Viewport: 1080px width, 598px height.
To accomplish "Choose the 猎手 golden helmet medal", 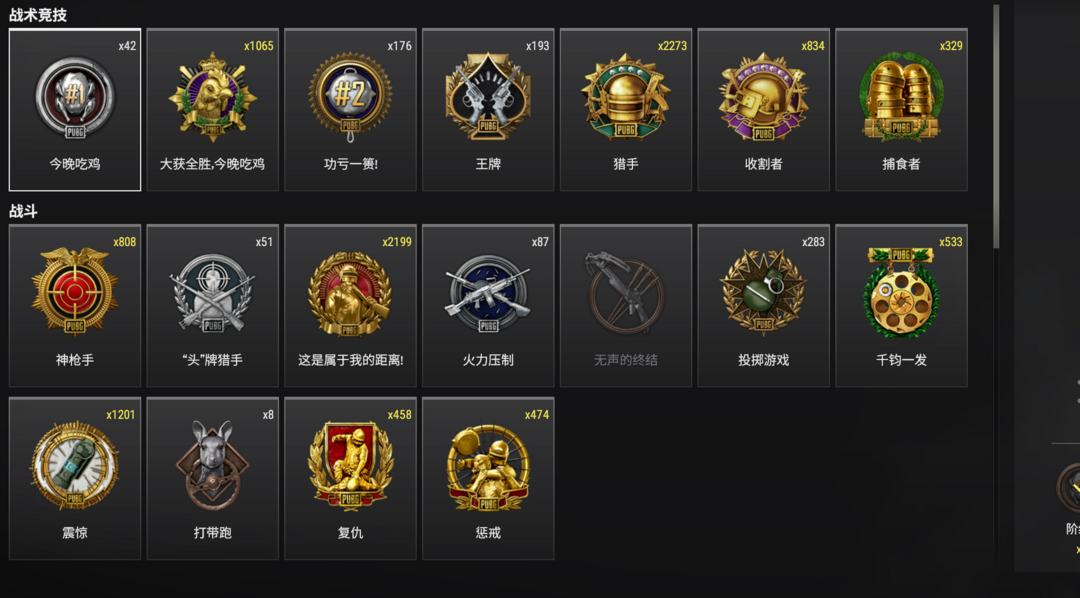I will tap(626, 110).
